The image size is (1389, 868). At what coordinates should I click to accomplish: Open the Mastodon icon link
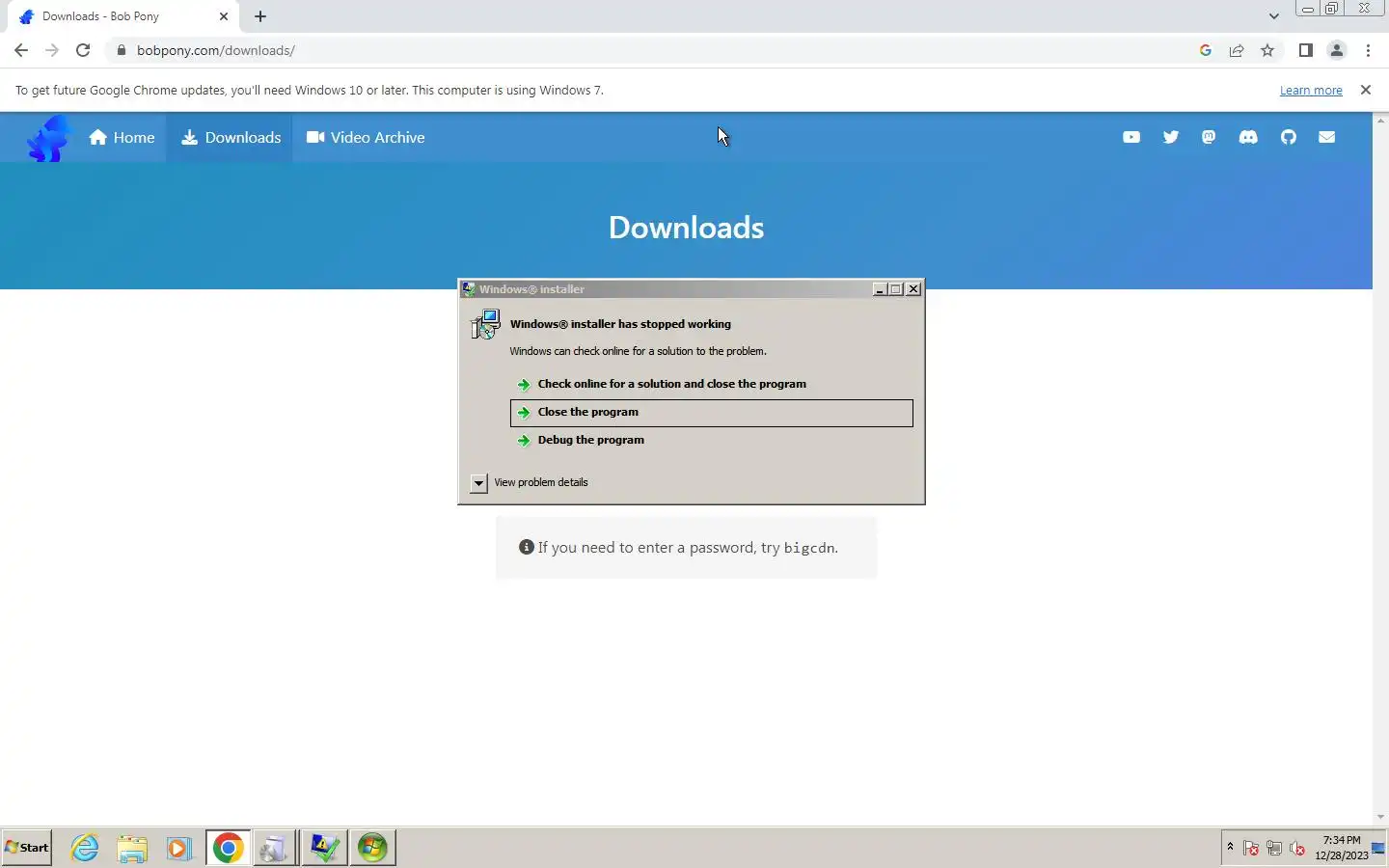1209,137
